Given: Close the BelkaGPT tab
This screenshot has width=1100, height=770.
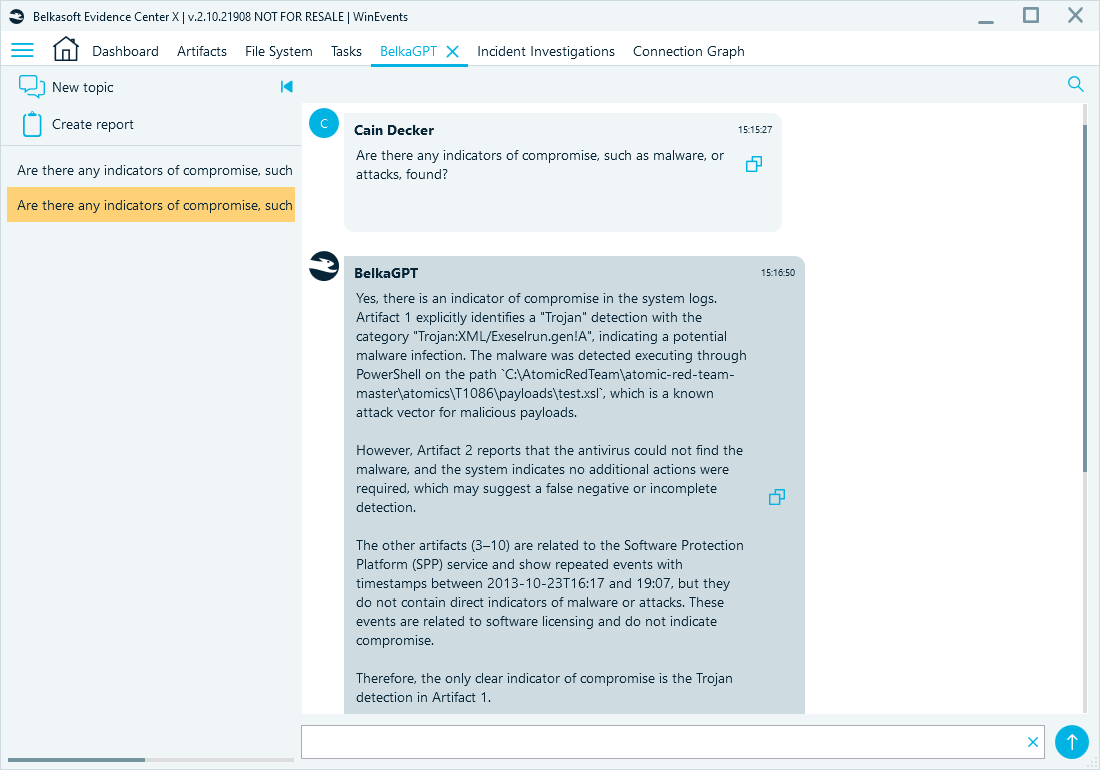Looking at the screenshot, I should coord(452,51).
